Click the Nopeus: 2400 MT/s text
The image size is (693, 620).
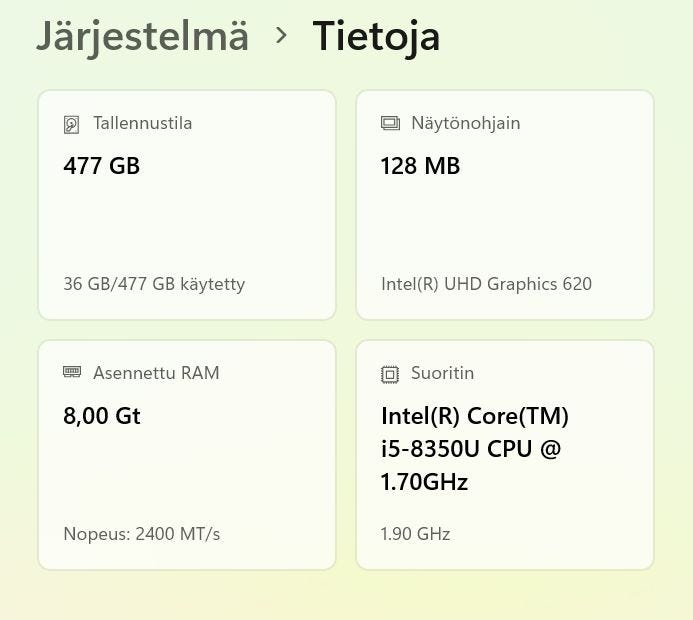click(141, 534)
